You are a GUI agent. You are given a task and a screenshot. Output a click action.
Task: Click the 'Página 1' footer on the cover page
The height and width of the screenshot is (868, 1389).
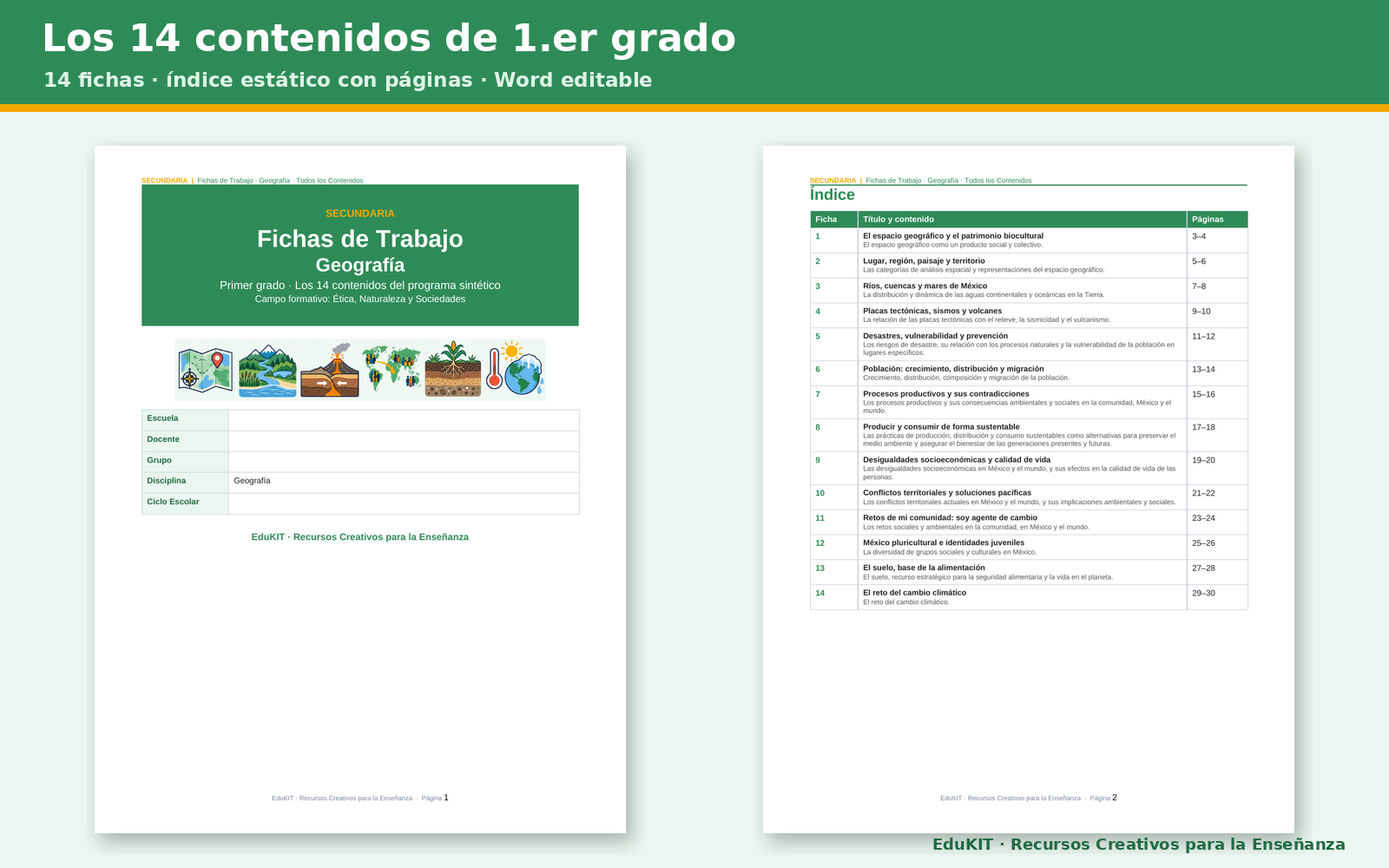[435, 798]
